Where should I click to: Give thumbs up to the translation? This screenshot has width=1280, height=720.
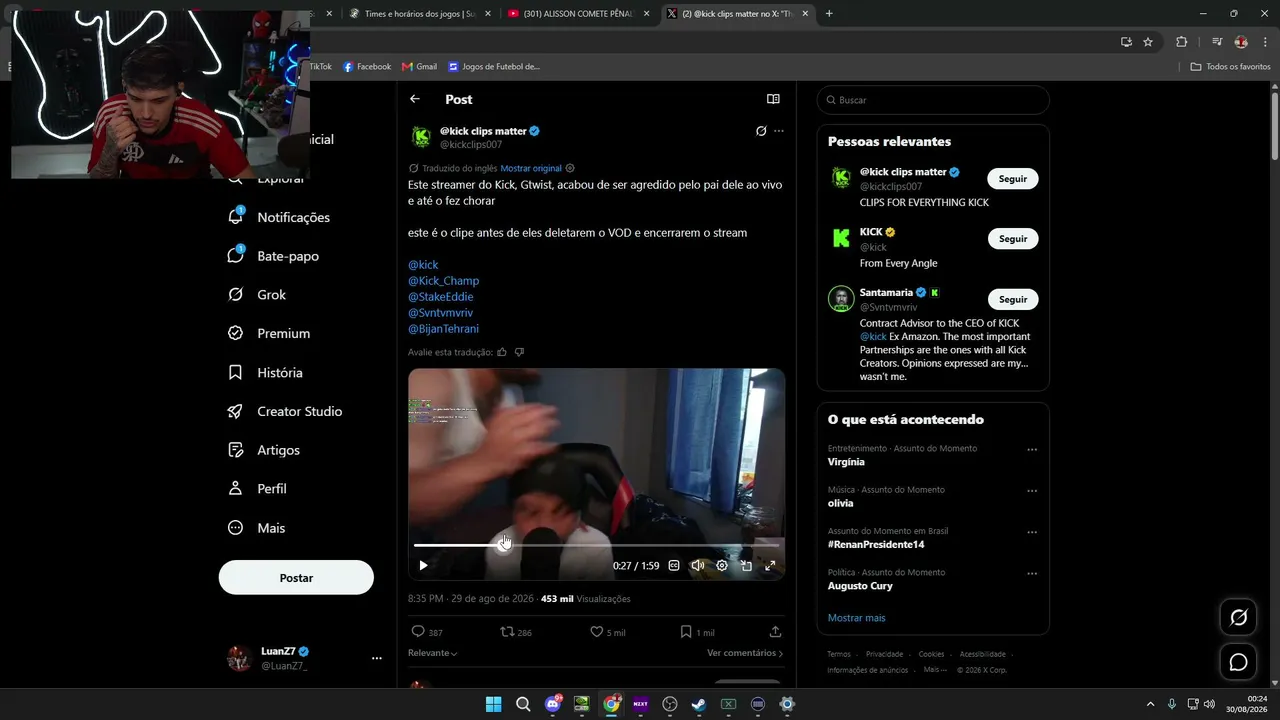(x=502, y=352)
